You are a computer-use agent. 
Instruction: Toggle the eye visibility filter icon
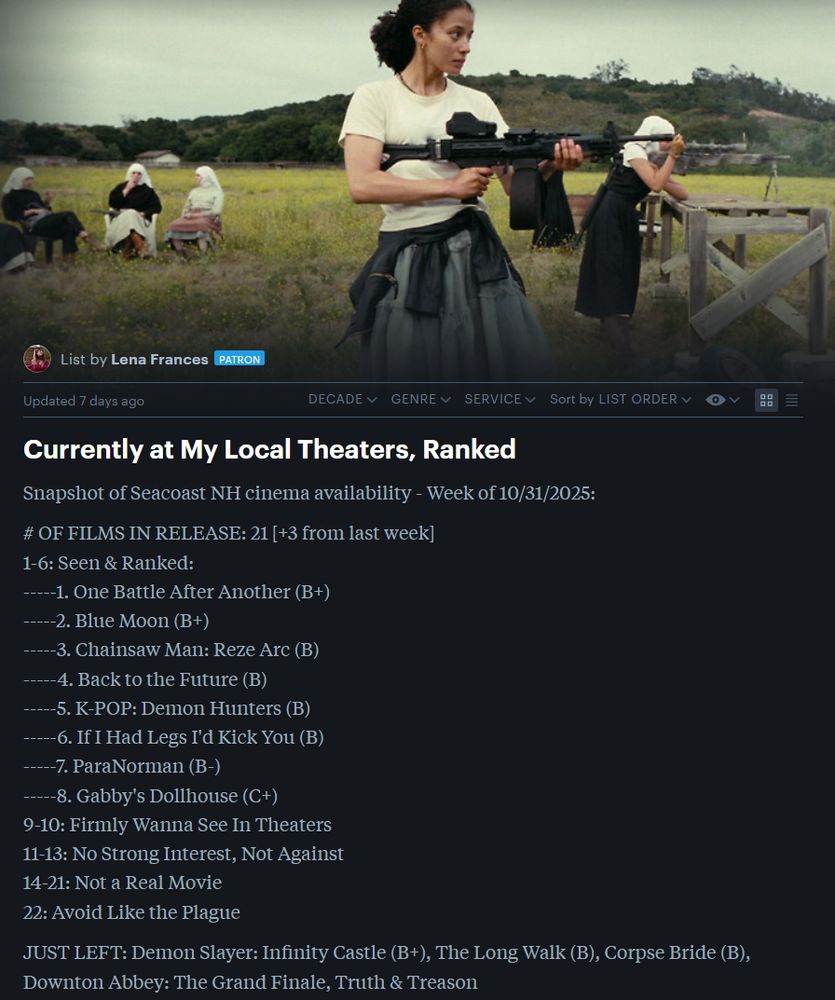coord(715,400)
